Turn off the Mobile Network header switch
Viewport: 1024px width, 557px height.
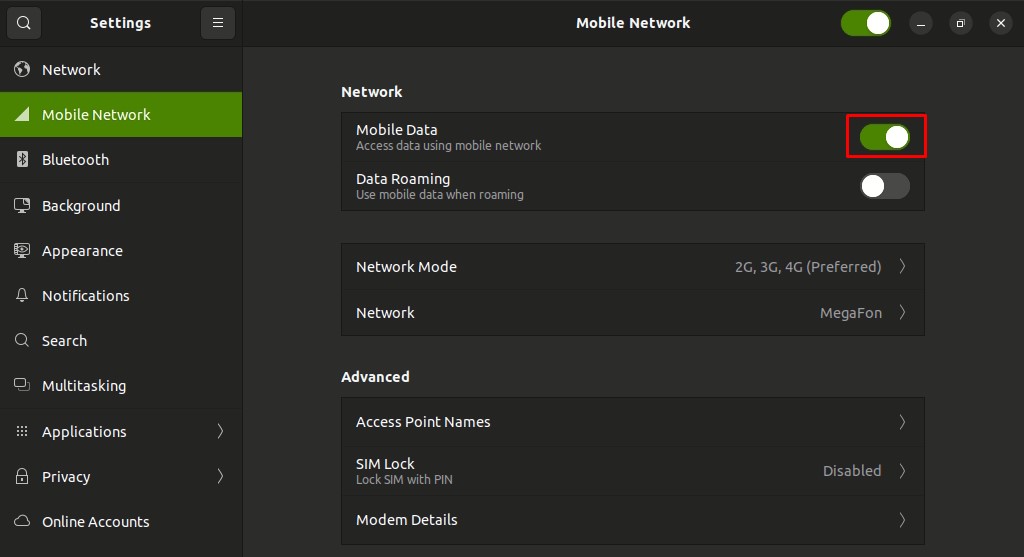pos(865,23)
